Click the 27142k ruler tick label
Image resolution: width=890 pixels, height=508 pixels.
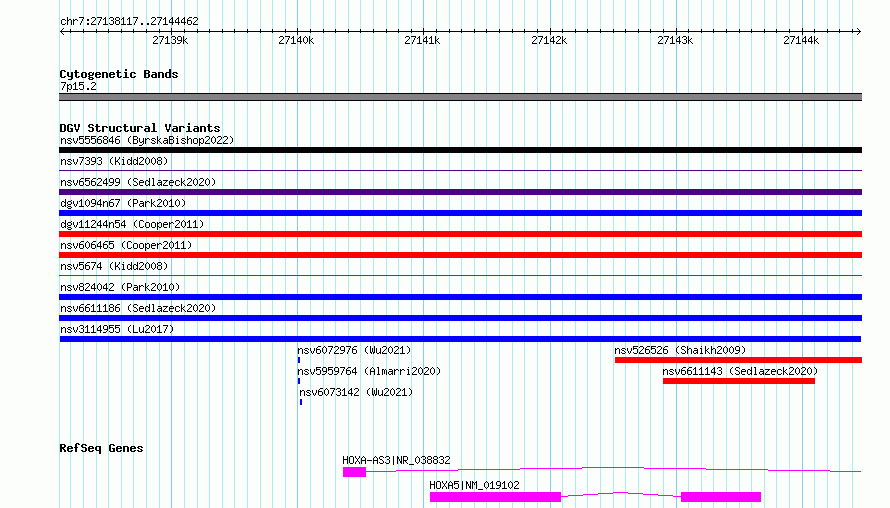click(x=549, y=40)
